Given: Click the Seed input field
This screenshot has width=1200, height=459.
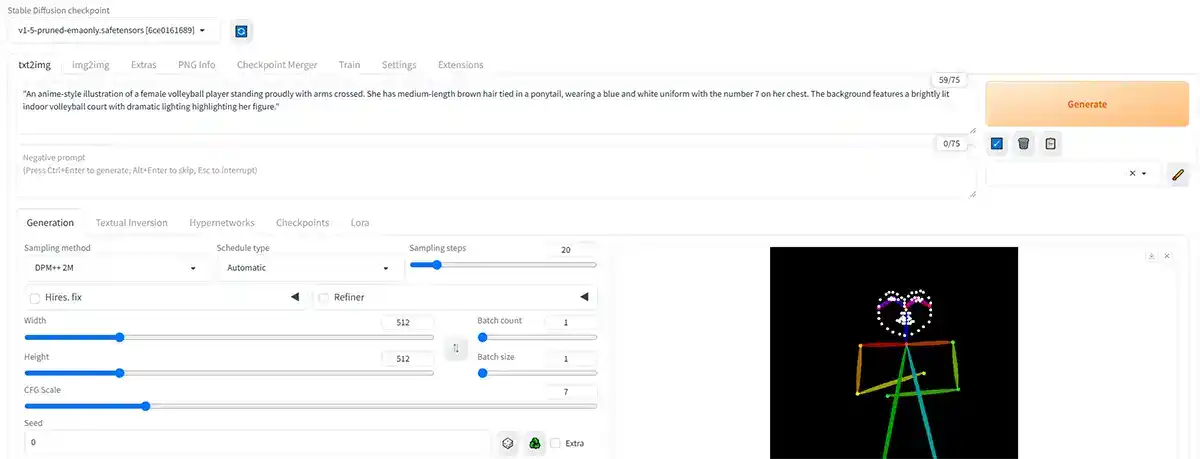Looking at the screenshot, I should click(257, 442).
